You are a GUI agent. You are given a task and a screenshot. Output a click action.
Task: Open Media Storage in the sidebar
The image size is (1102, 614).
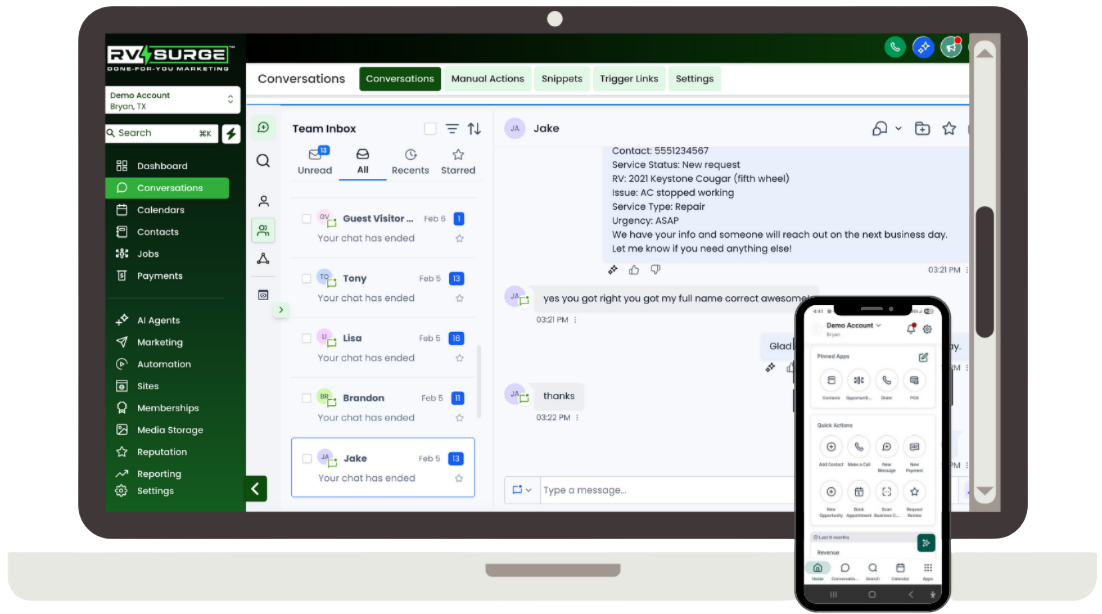tap(167, 430)
